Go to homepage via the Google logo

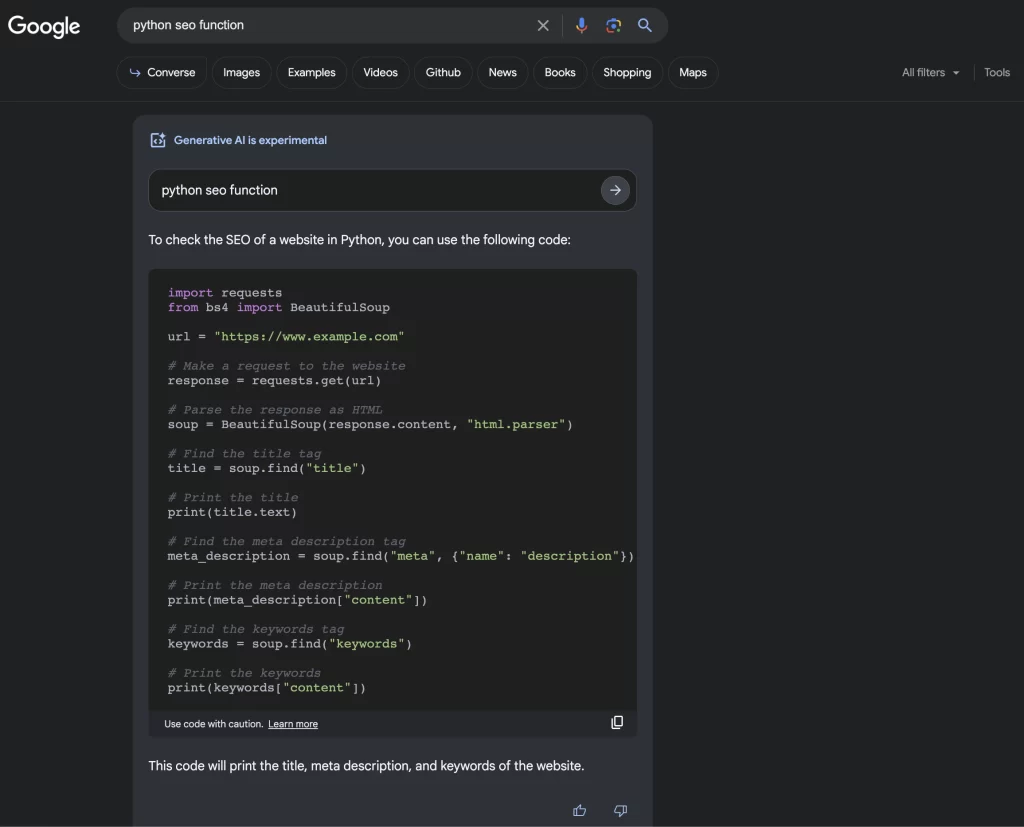(x=44, y=26)
